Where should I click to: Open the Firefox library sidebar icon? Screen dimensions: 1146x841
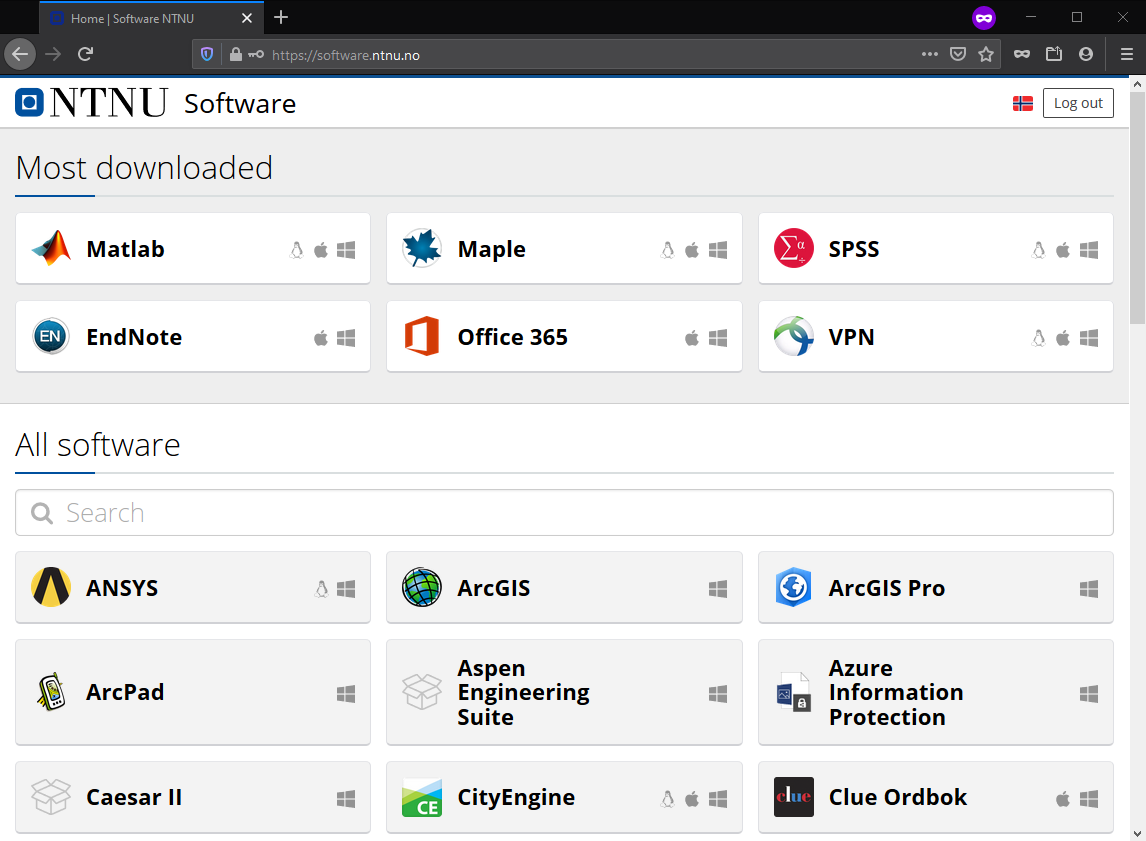tap(1054, 54)
